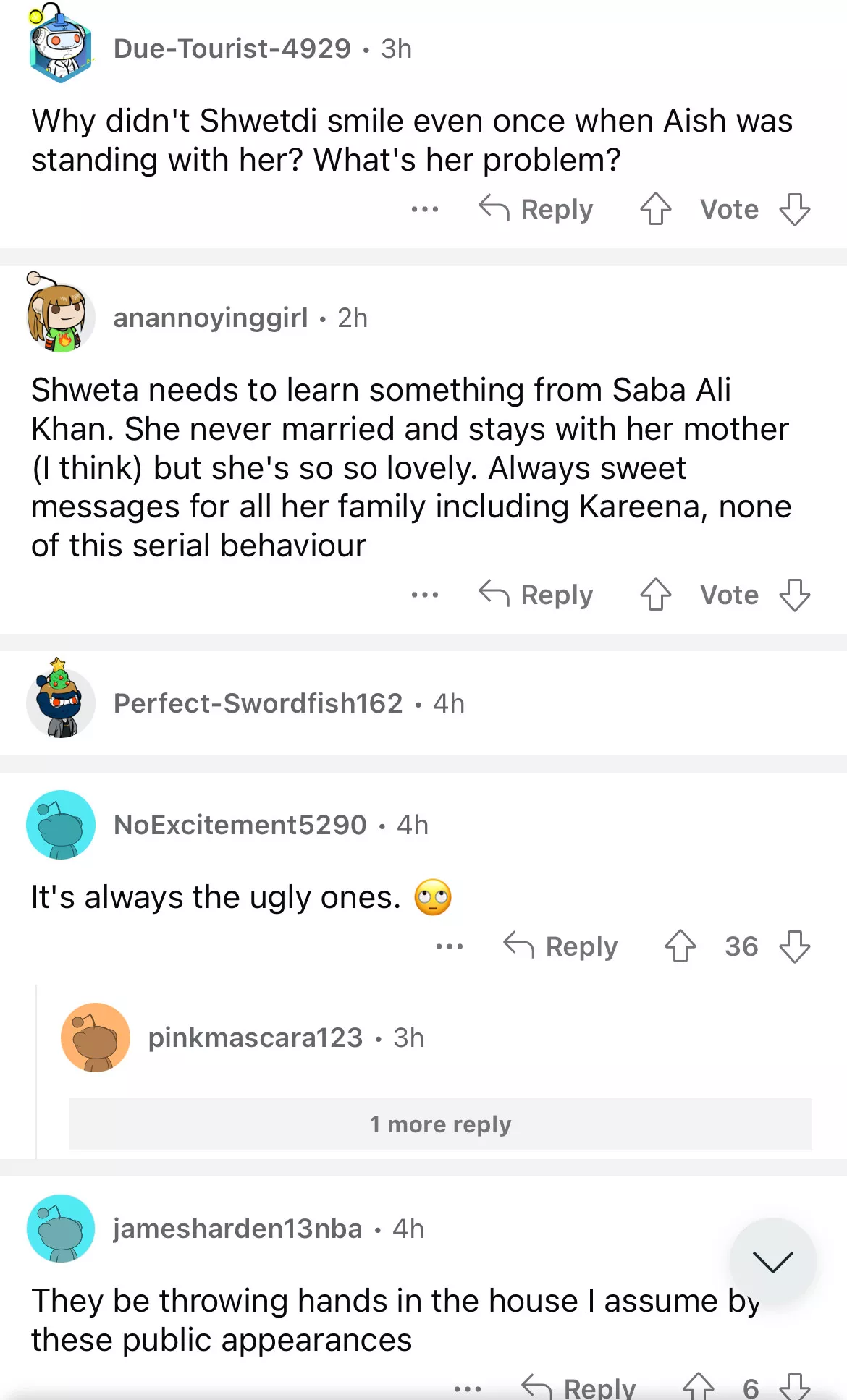Reply to NoExcitement5290's comment
Screen dimensions: 847x1400
click(x=561, y=946)
